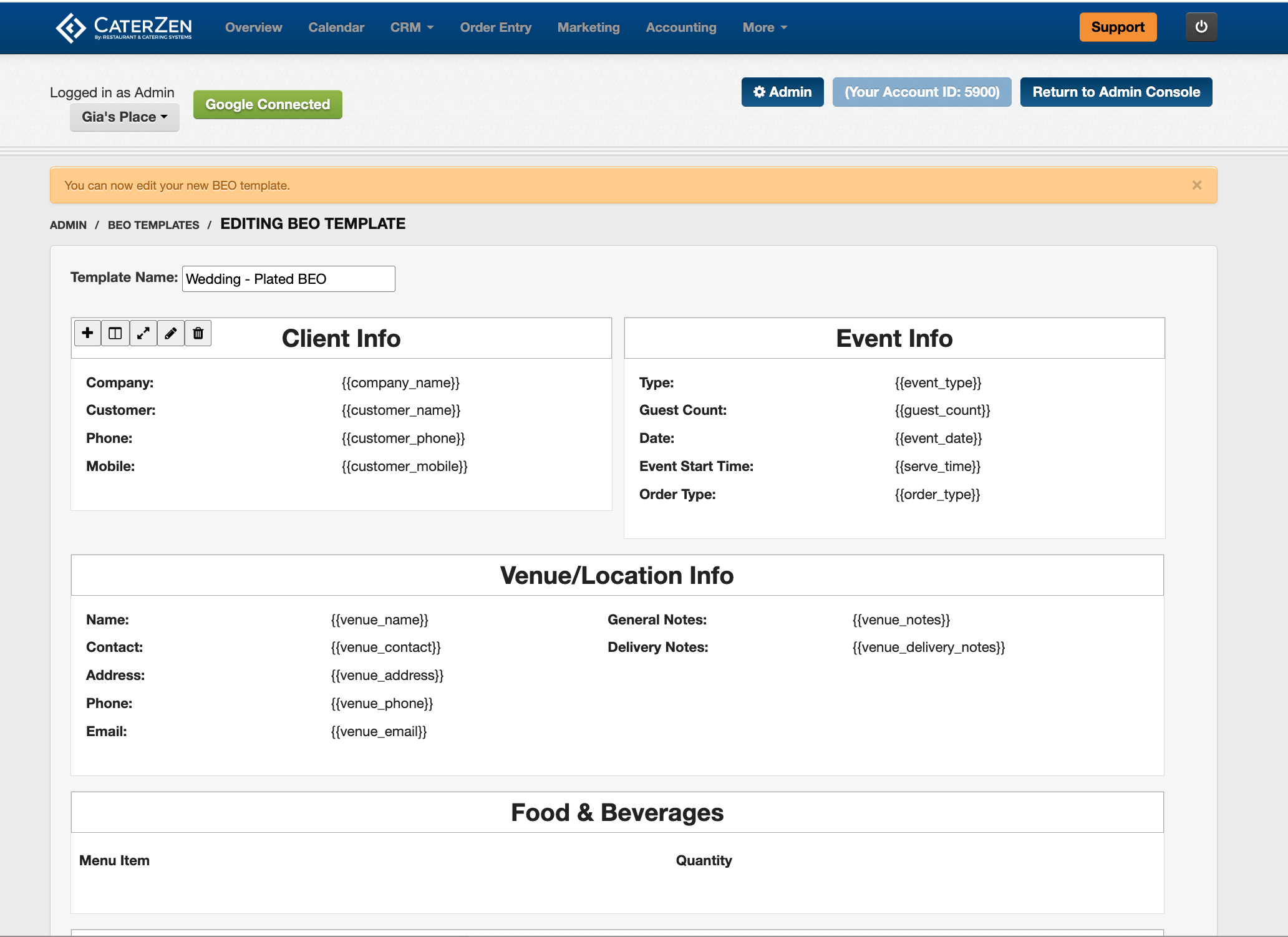Click the power logout icon
This screenshot has width=1288, height=937.
click(1201, 27)
